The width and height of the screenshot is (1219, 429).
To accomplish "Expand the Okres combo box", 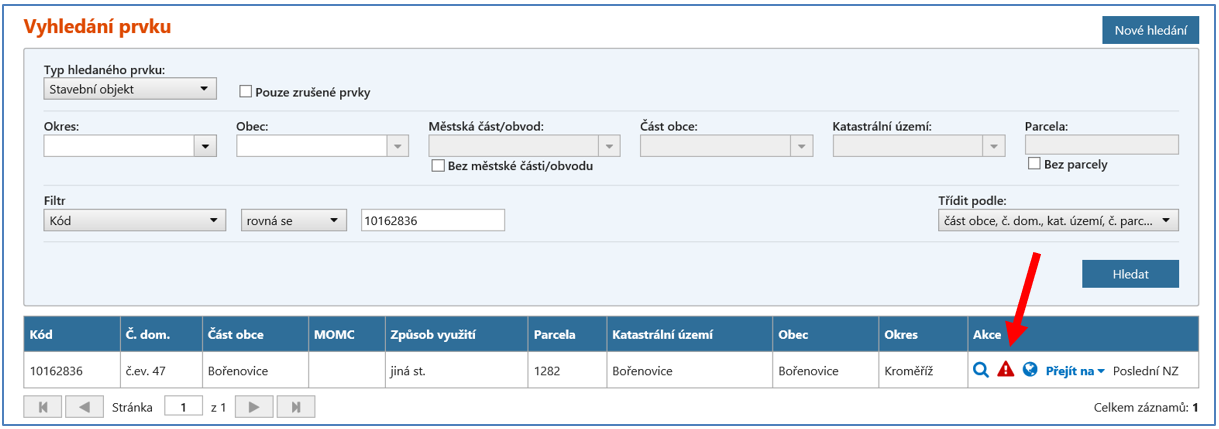I will coord(205,146).
